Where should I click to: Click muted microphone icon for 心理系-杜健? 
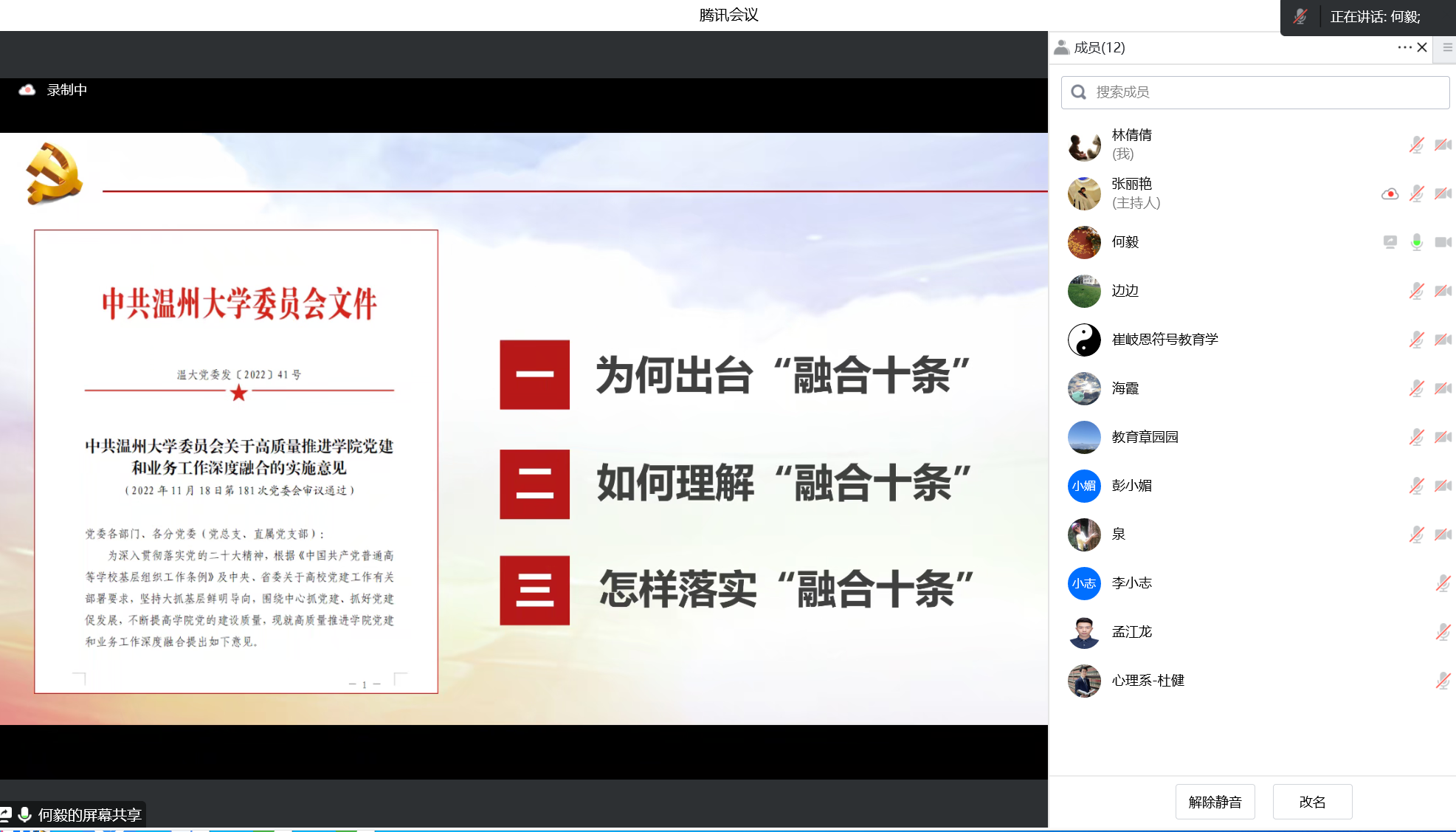pos(1443,681)
